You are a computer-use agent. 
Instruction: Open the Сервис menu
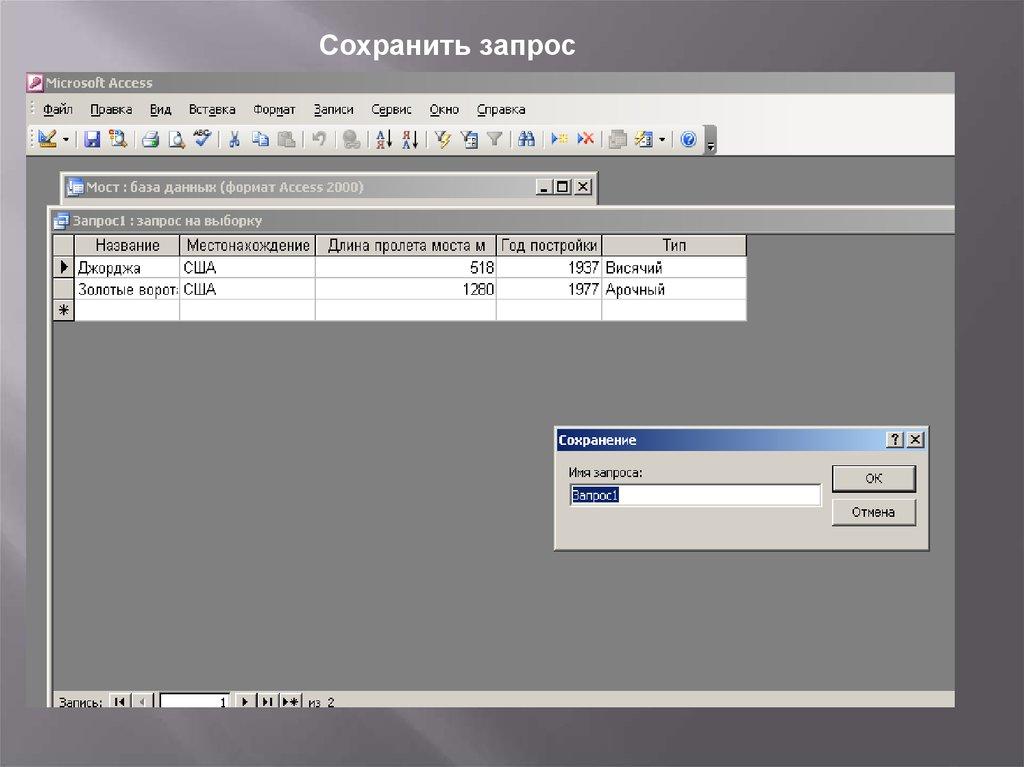click(x=391, y=110)
